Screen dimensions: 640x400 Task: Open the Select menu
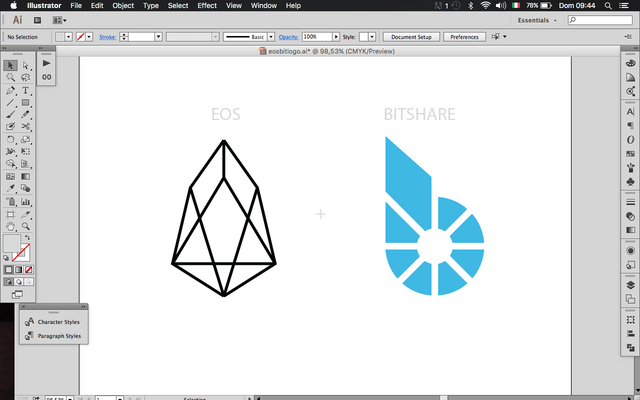178,6
